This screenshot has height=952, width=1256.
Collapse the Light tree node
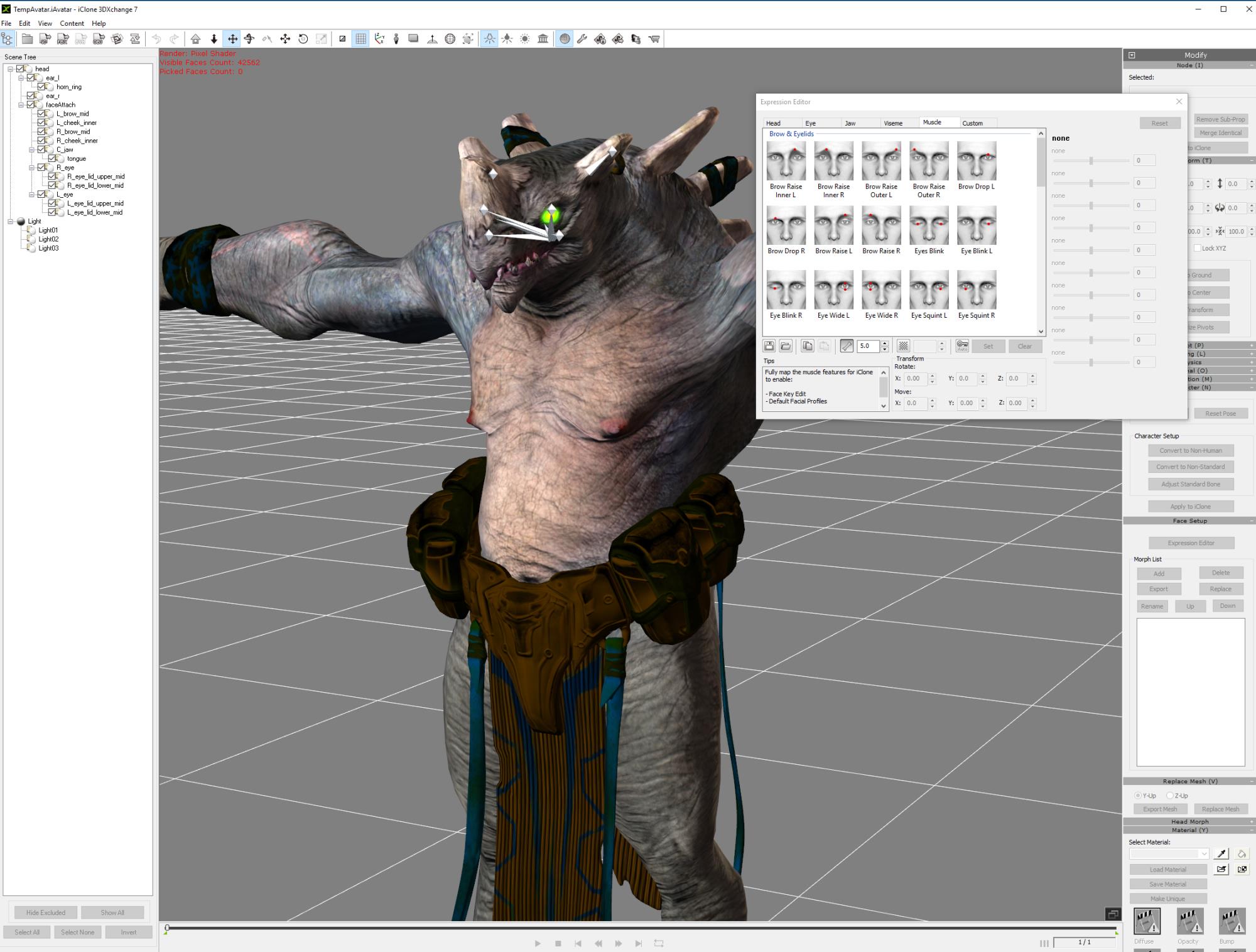click(11, 221)
